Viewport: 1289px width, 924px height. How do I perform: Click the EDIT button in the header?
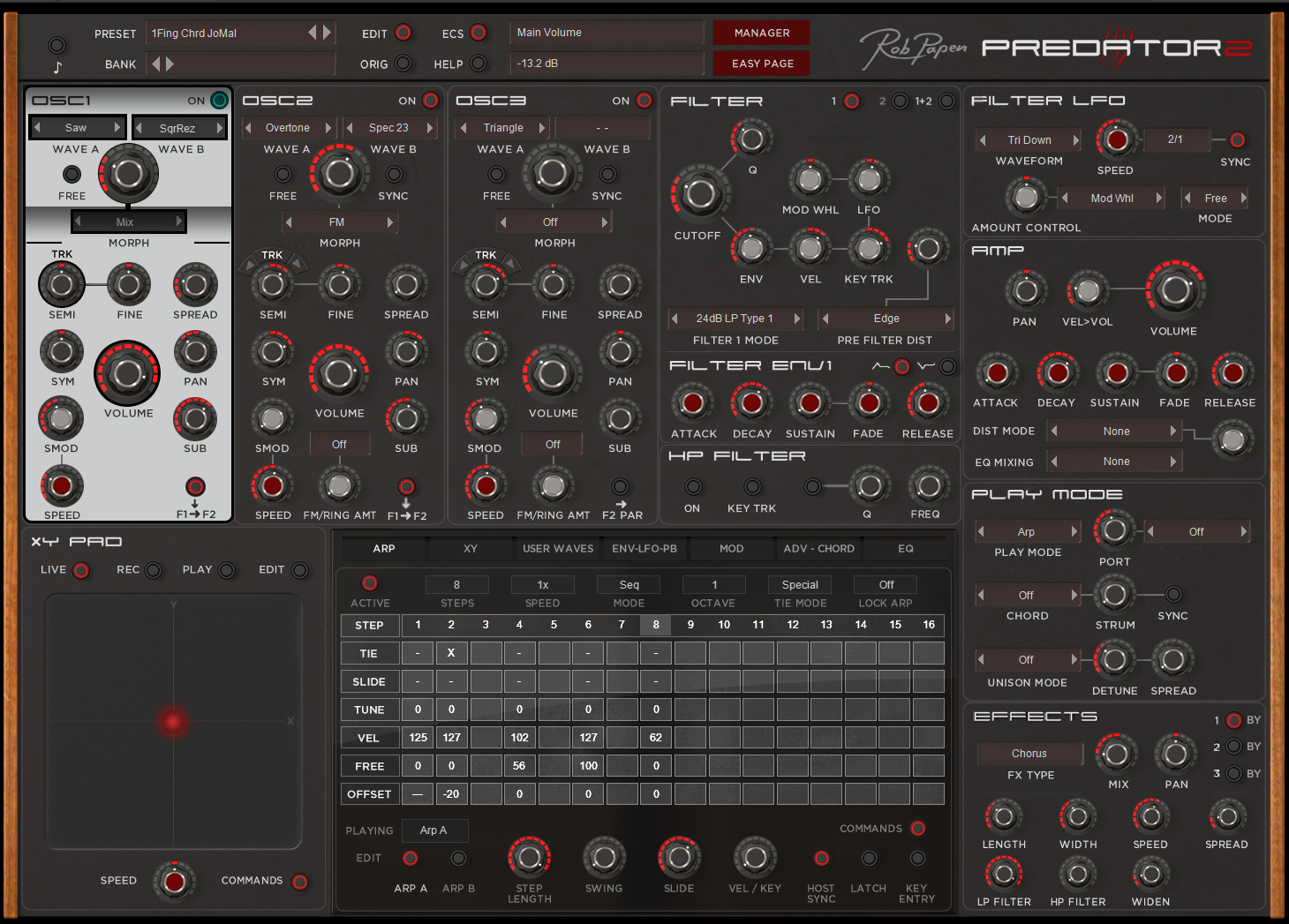[403, 33]
